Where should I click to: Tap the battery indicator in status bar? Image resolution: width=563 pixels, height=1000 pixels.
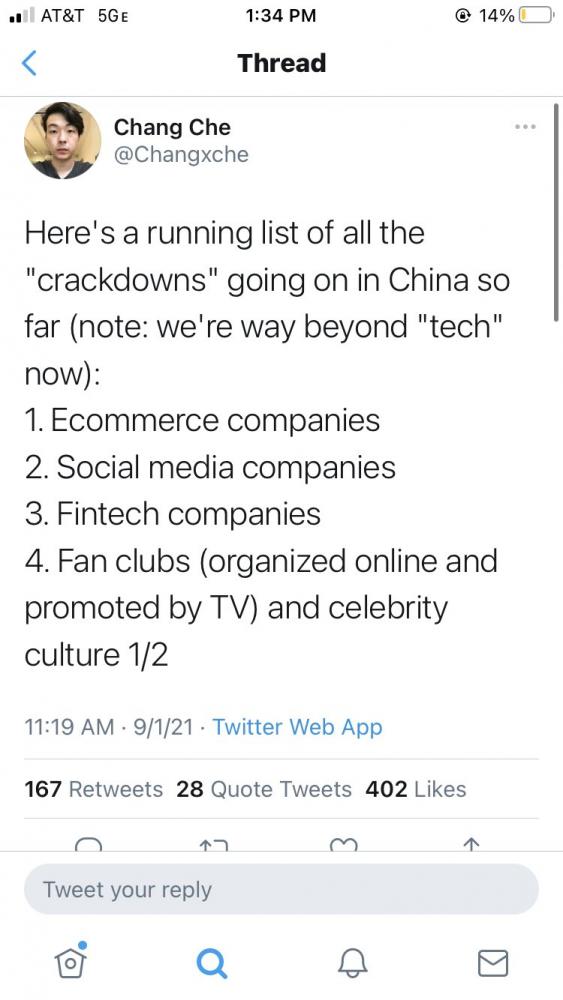click(x=535, y=15)
